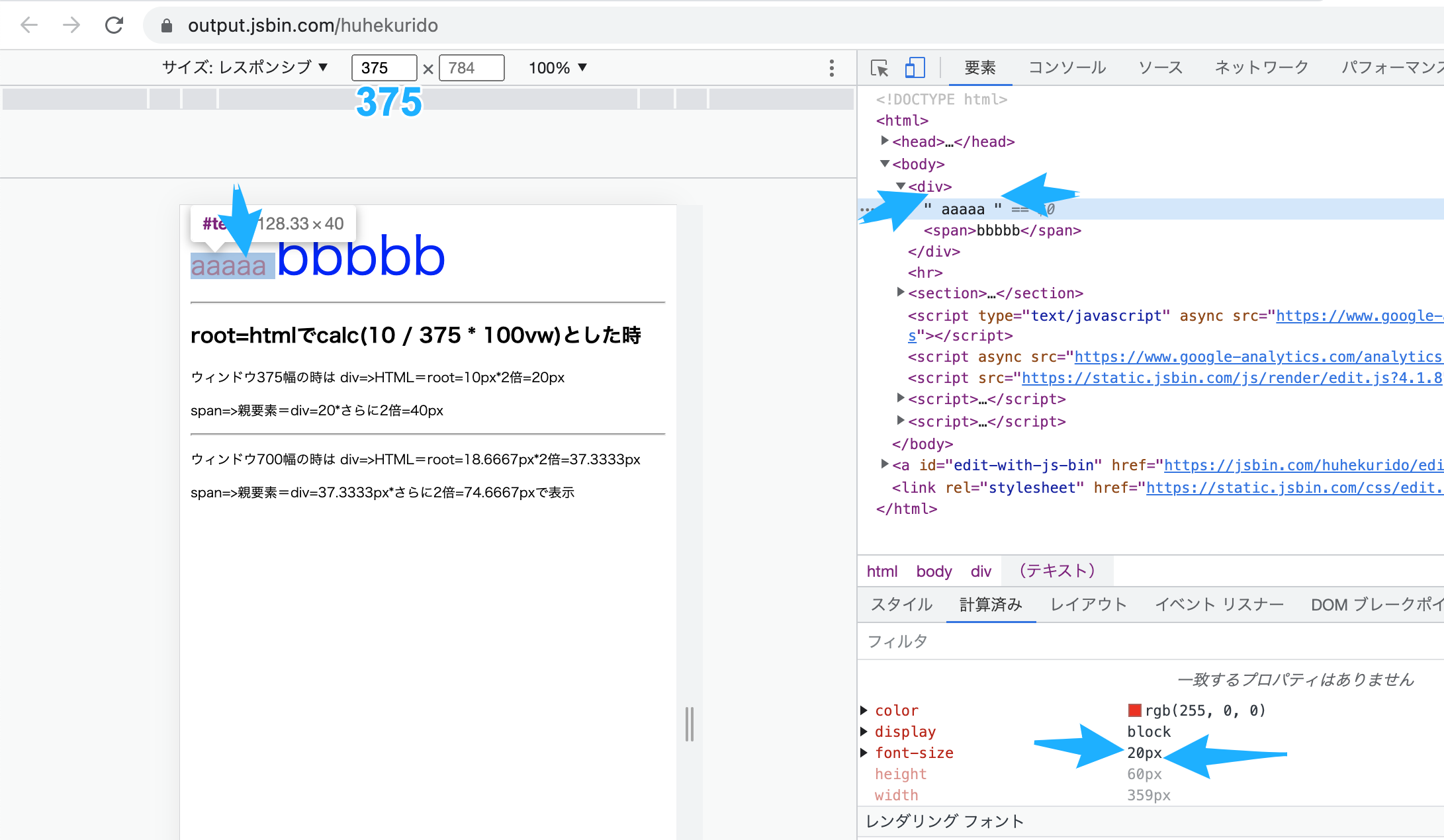Viewport: 1444px width, 840px height.
Task: Select the " aaaaa " text node row
Action: coord(1150,209)
